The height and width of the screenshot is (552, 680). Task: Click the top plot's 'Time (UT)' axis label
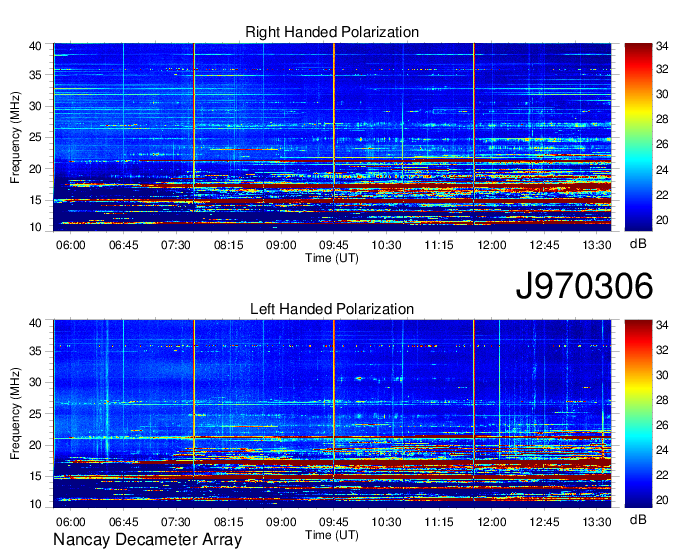coord(332,258)
